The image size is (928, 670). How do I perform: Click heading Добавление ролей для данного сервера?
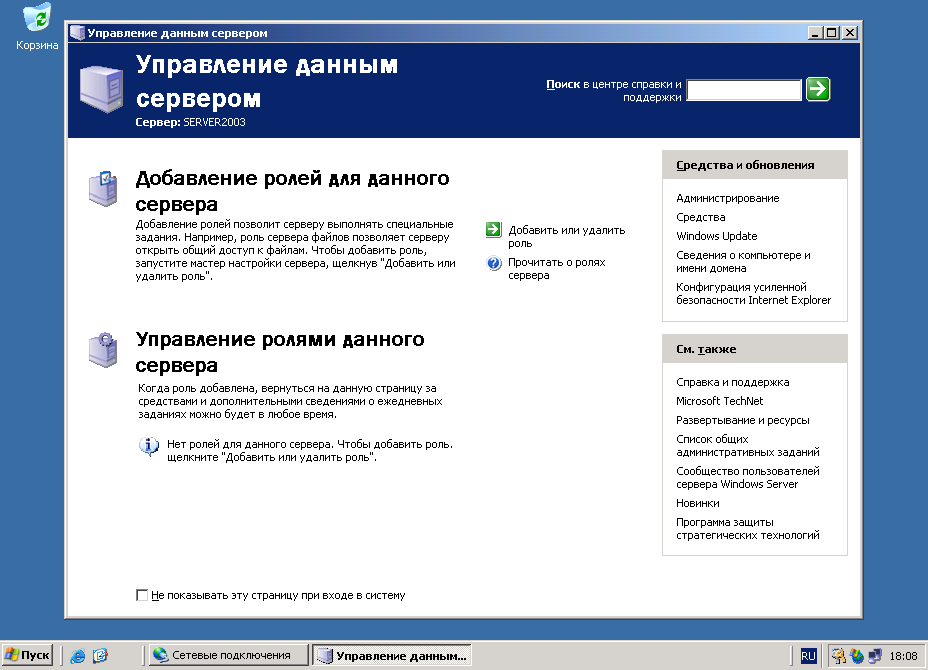[x=292, y=191]
